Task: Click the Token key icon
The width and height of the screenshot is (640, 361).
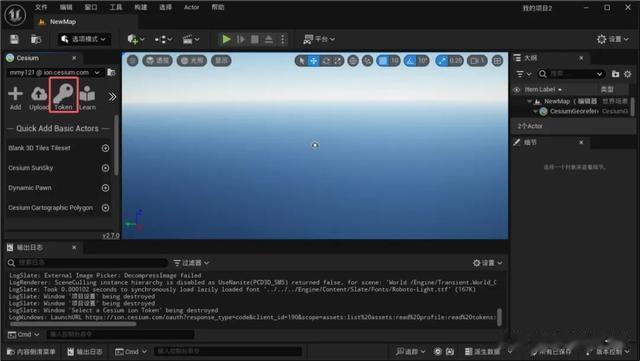Action: 63,95
